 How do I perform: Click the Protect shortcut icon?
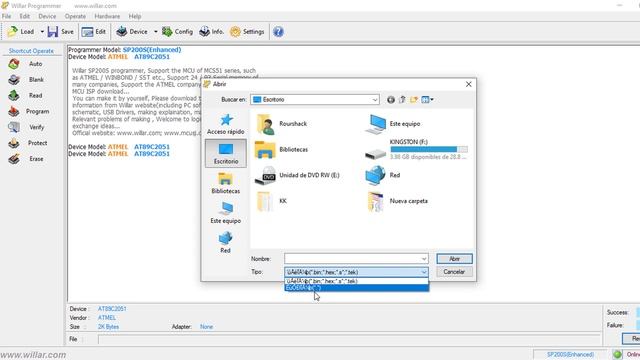click(13, 143)
